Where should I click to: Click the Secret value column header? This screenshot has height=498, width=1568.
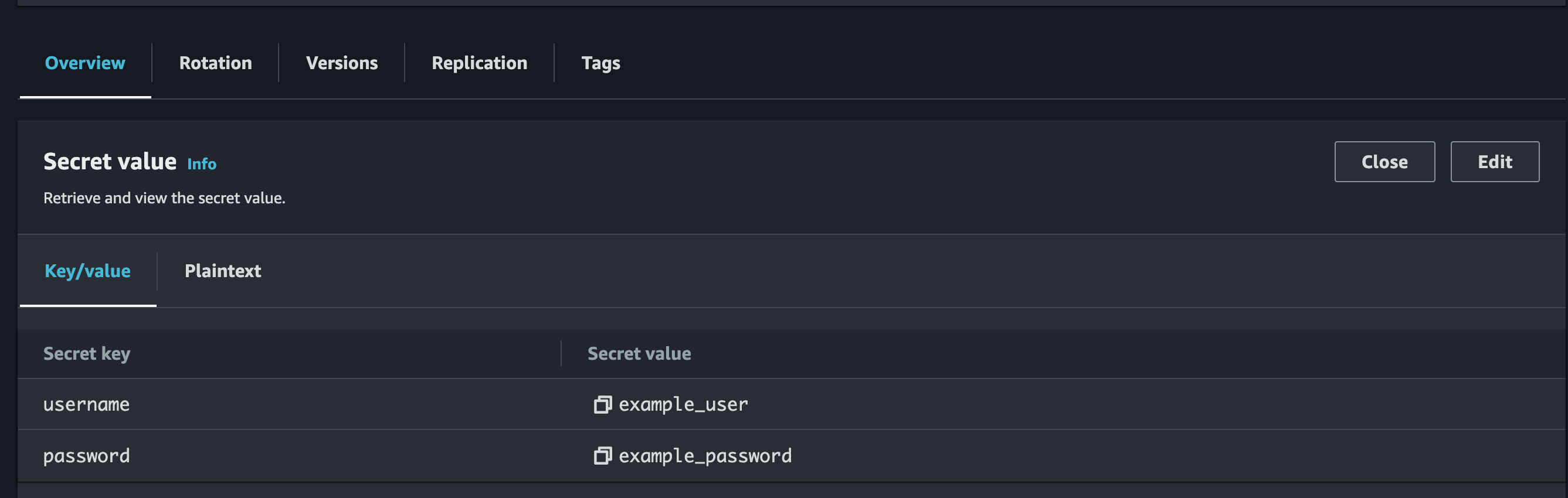tap(639, 353)
